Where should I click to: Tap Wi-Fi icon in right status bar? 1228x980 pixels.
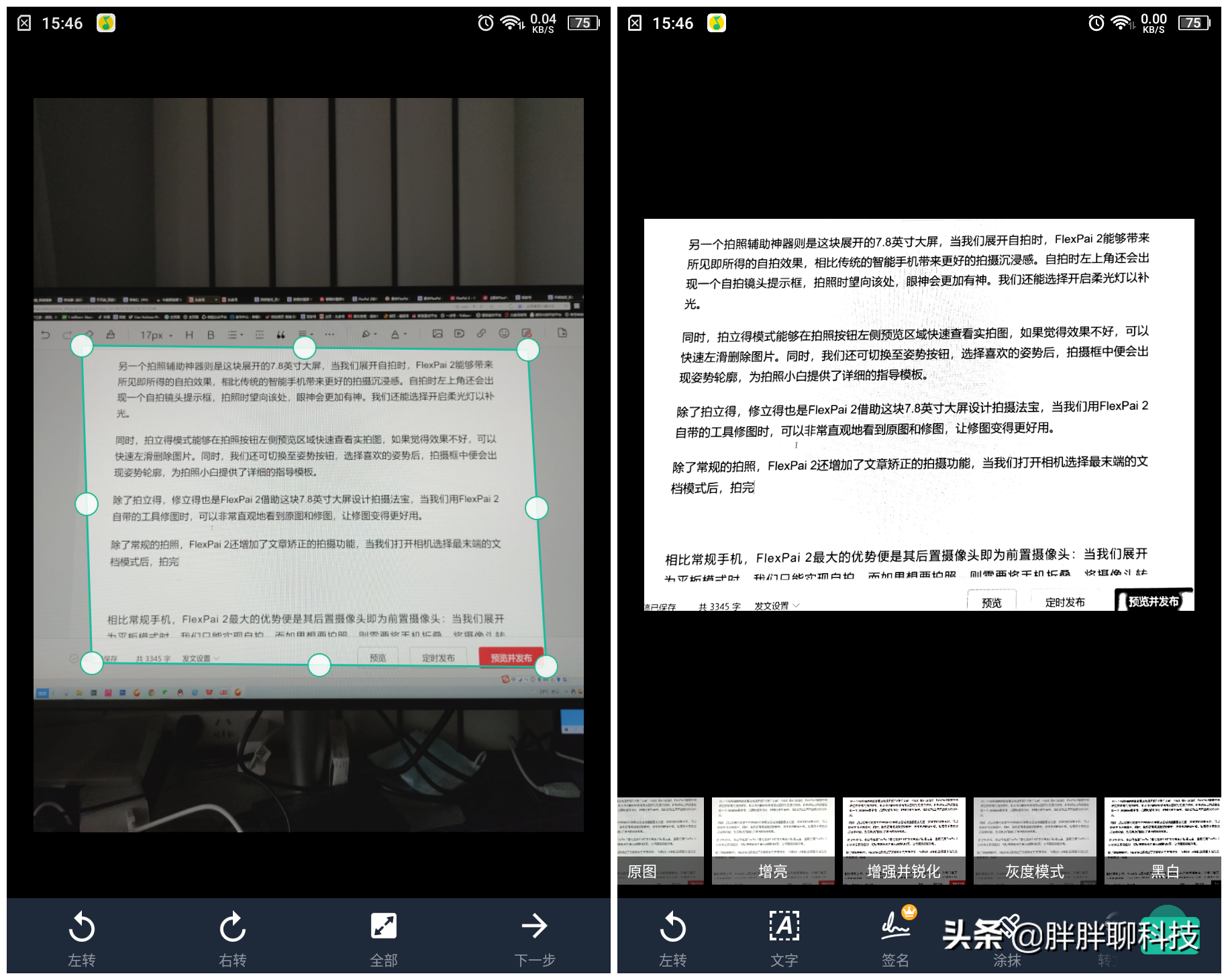[1123, 23]
